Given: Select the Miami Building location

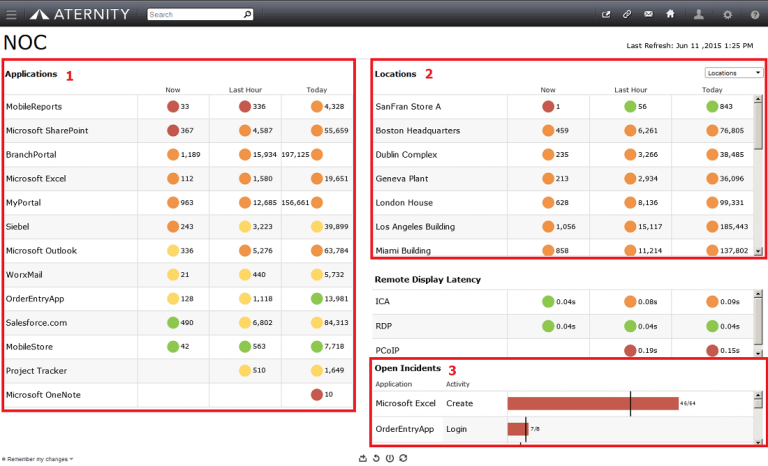Looking at the screenshot, I should (403, 250).
